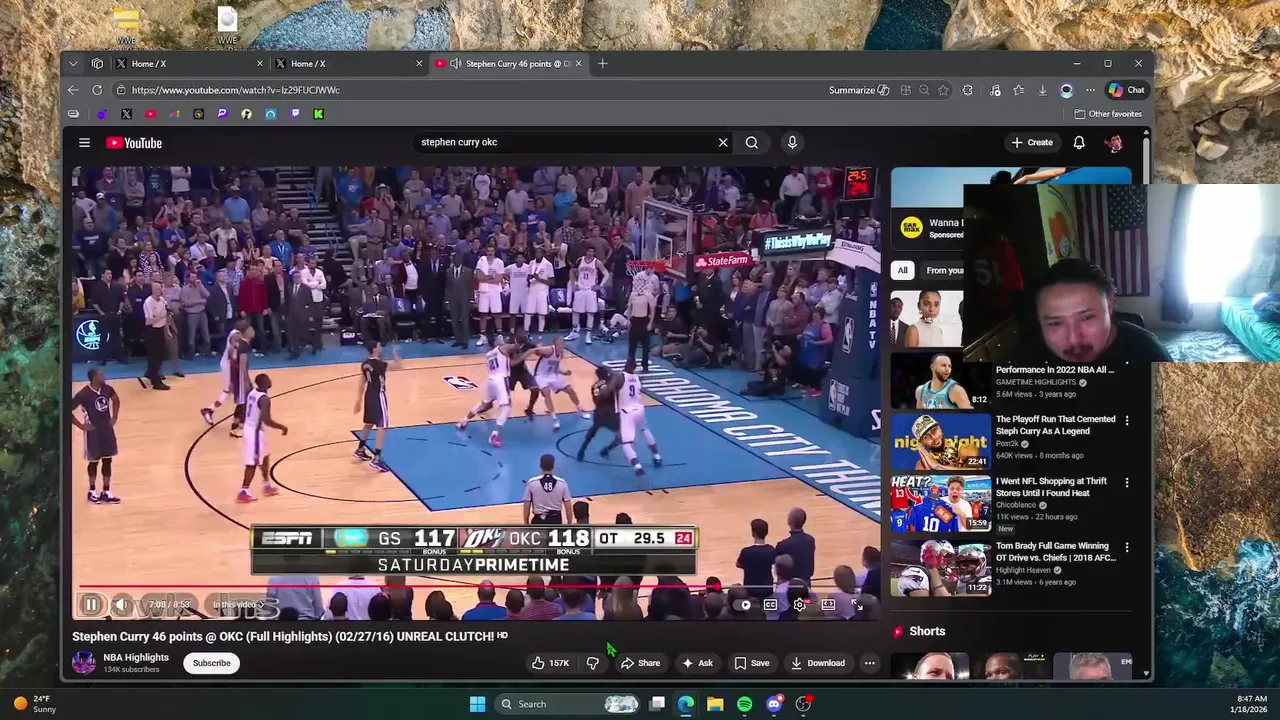The height and width of the screenshot is (720, 1280).
Task: Open options for 'Tom Brady Full Game' video
Action: click(1127, 548)
